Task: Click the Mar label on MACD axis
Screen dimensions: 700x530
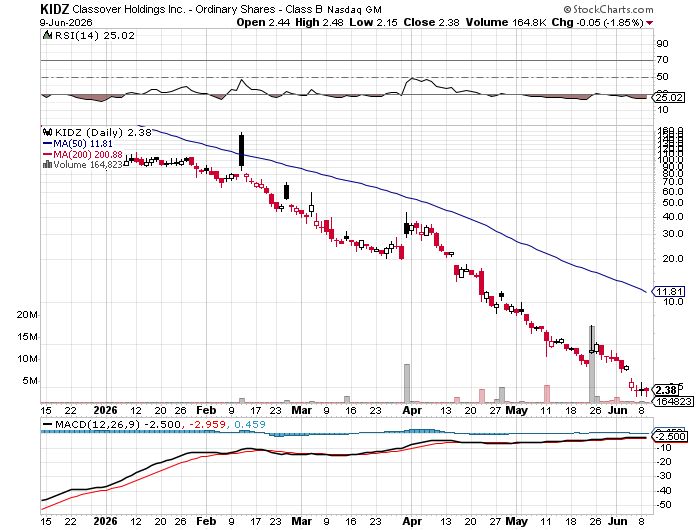Action: pos(301,521)
